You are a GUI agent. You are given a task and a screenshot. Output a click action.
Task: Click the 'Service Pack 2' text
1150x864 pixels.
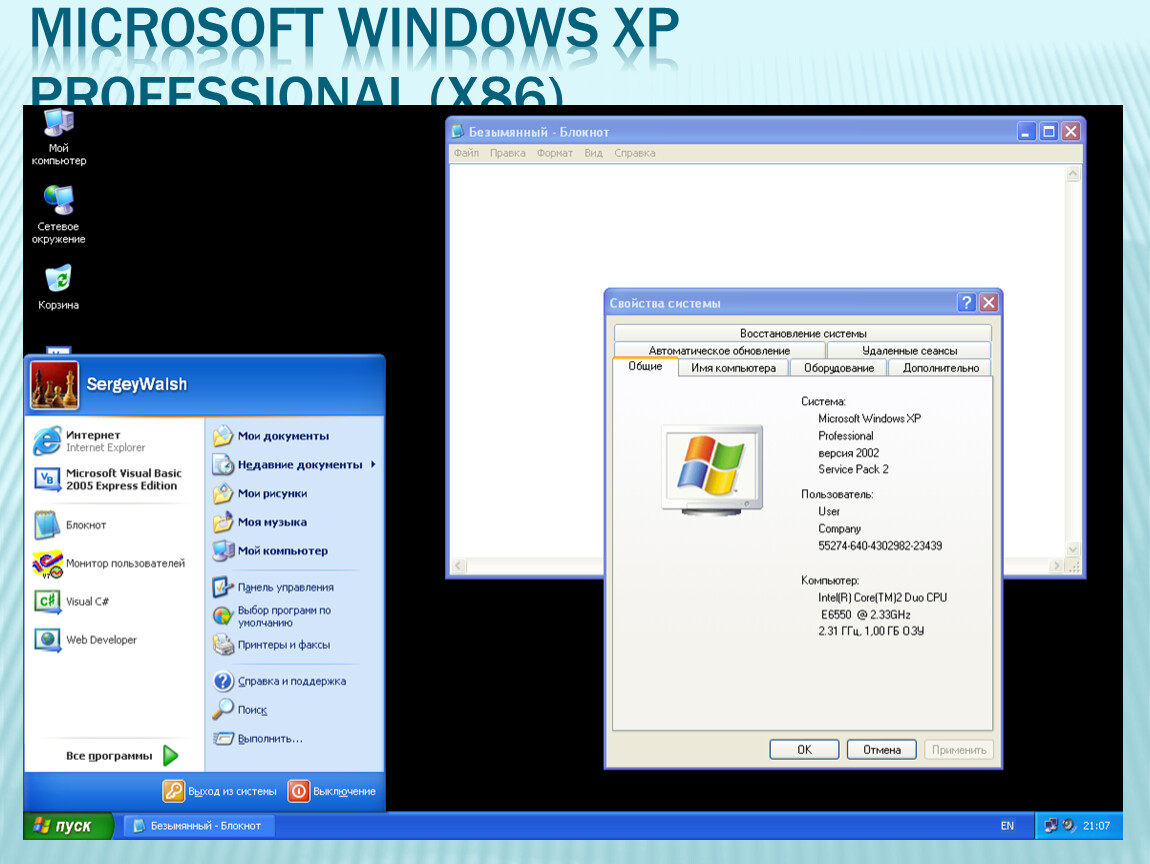point(853,469)
